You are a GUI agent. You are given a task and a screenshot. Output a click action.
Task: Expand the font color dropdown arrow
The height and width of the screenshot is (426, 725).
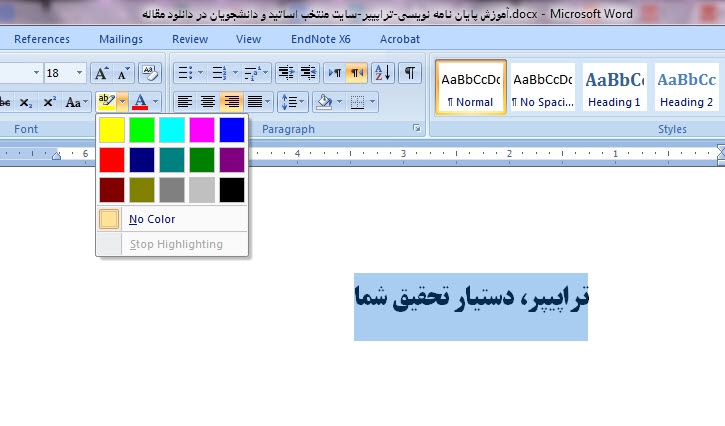[156, 102]
